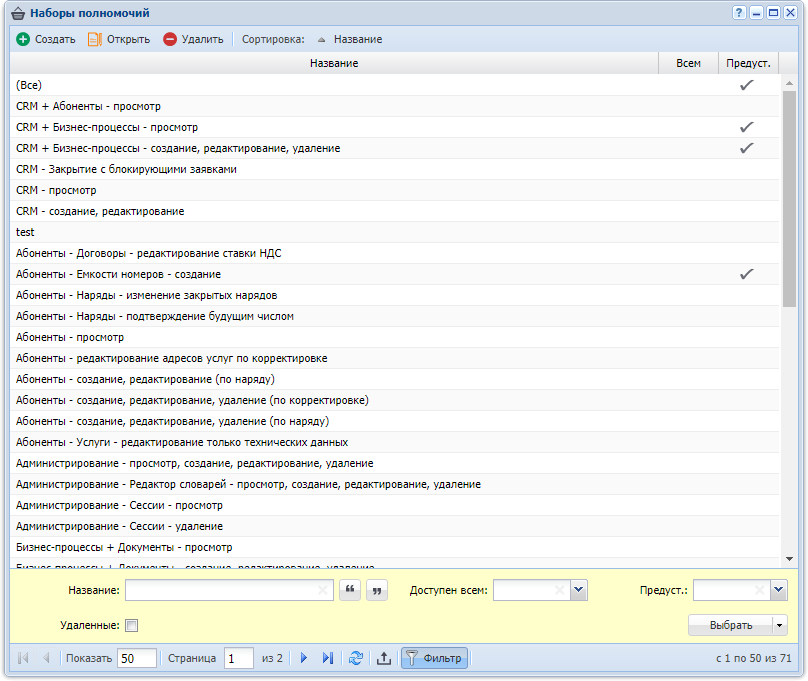Select Абоненты - Наряды - изменение закрытых нарядов

[x=394, y=295]
